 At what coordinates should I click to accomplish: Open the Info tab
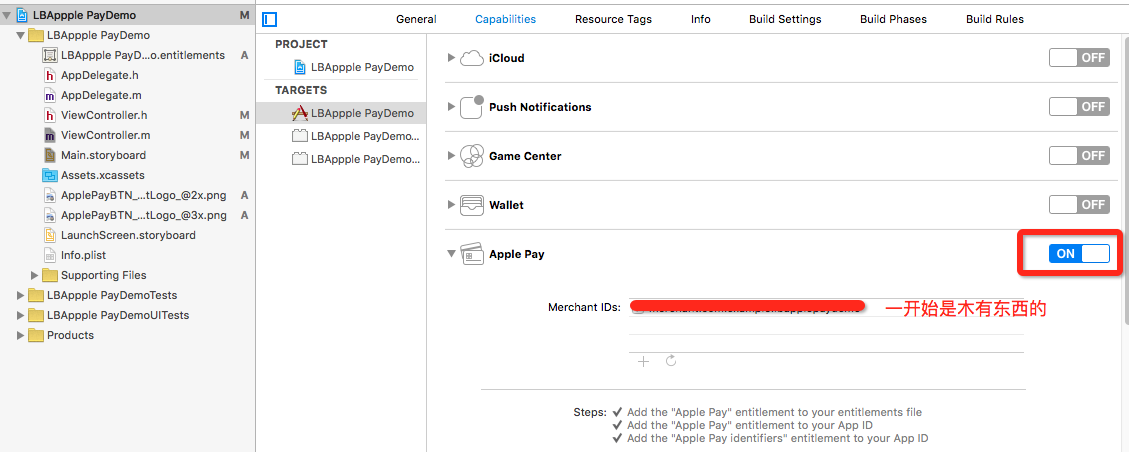(701, 19)
